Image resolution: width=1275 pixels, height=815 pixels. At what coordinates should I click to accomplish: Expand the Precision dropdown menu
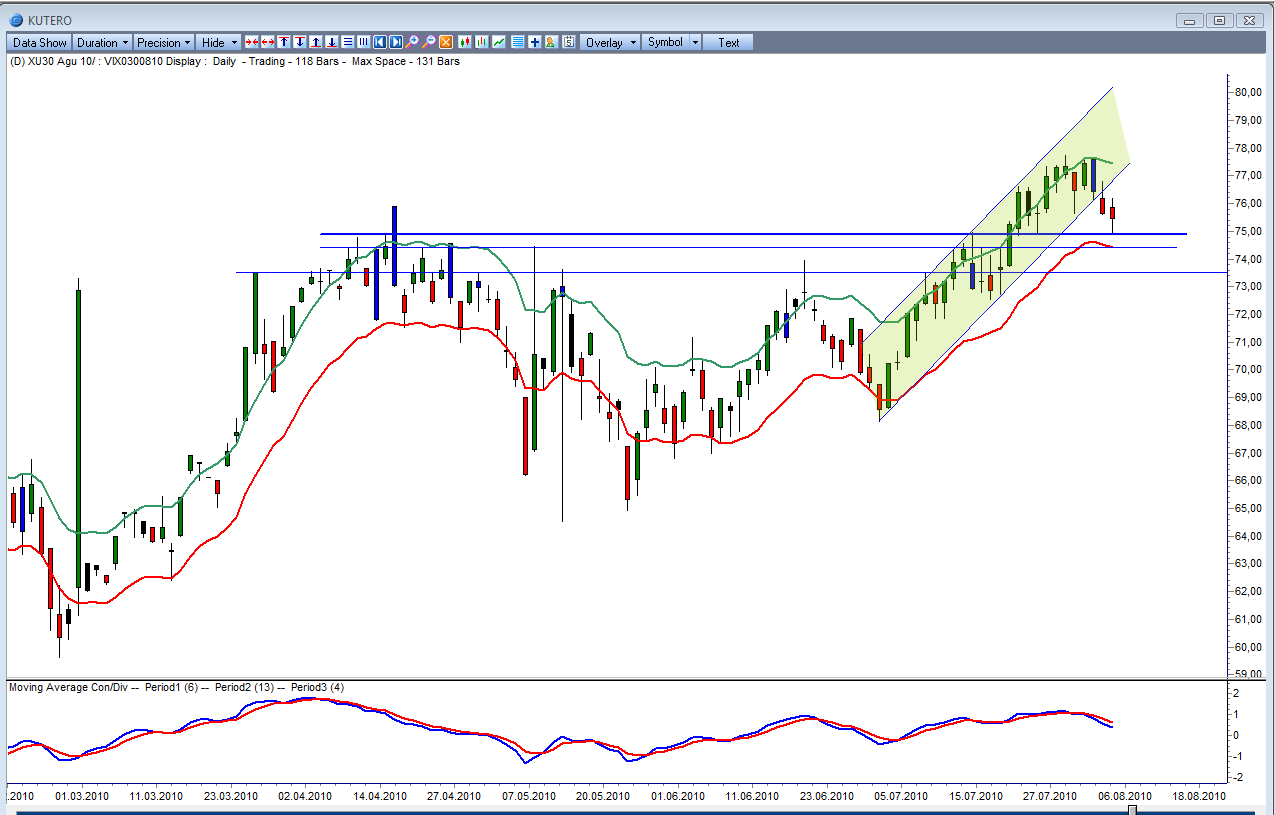point(164,42)
